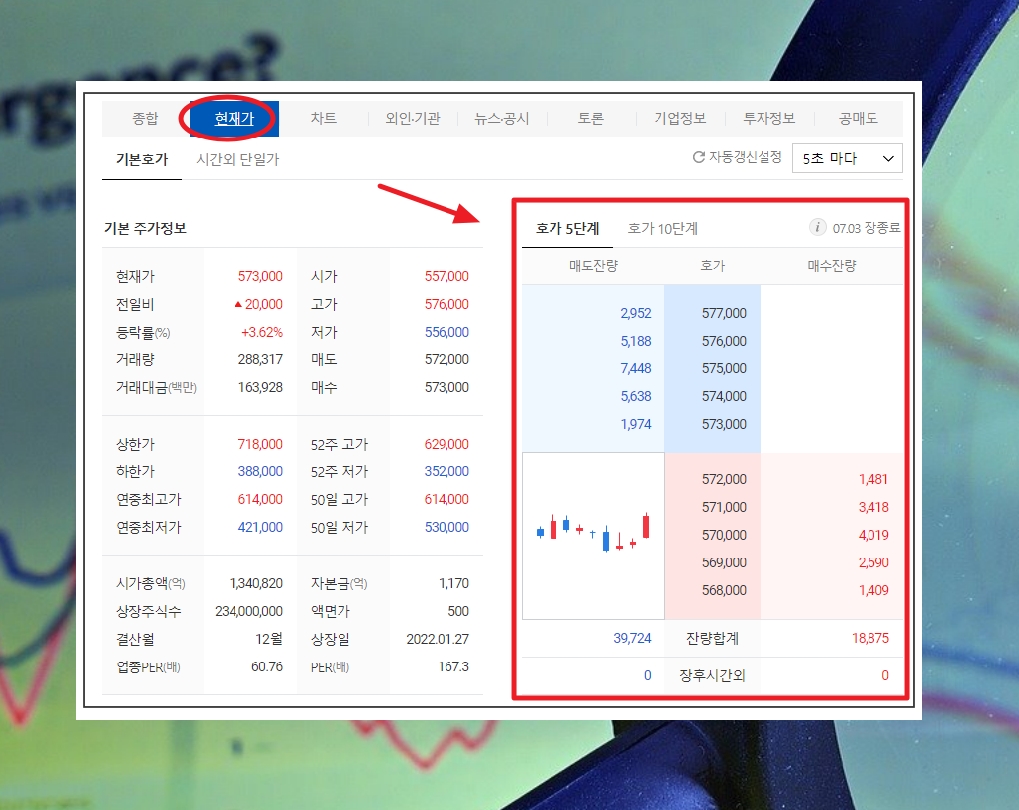This screenshot has width=1019, height=810.
Task: Click the 시가 value 557,000
Action: click(446, 276)
